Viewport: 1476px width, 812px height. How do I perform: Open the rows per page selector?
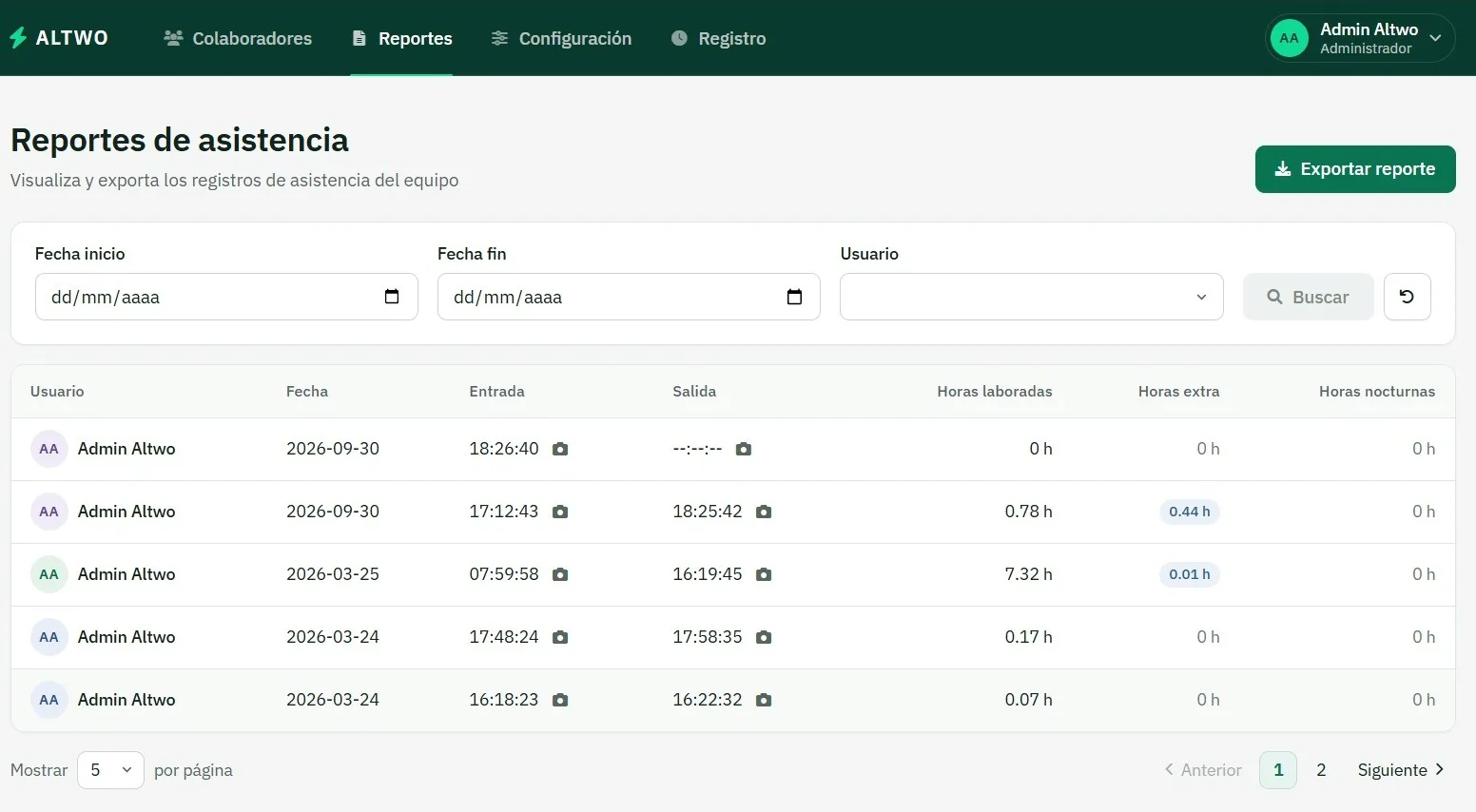[x=110, y=770]
